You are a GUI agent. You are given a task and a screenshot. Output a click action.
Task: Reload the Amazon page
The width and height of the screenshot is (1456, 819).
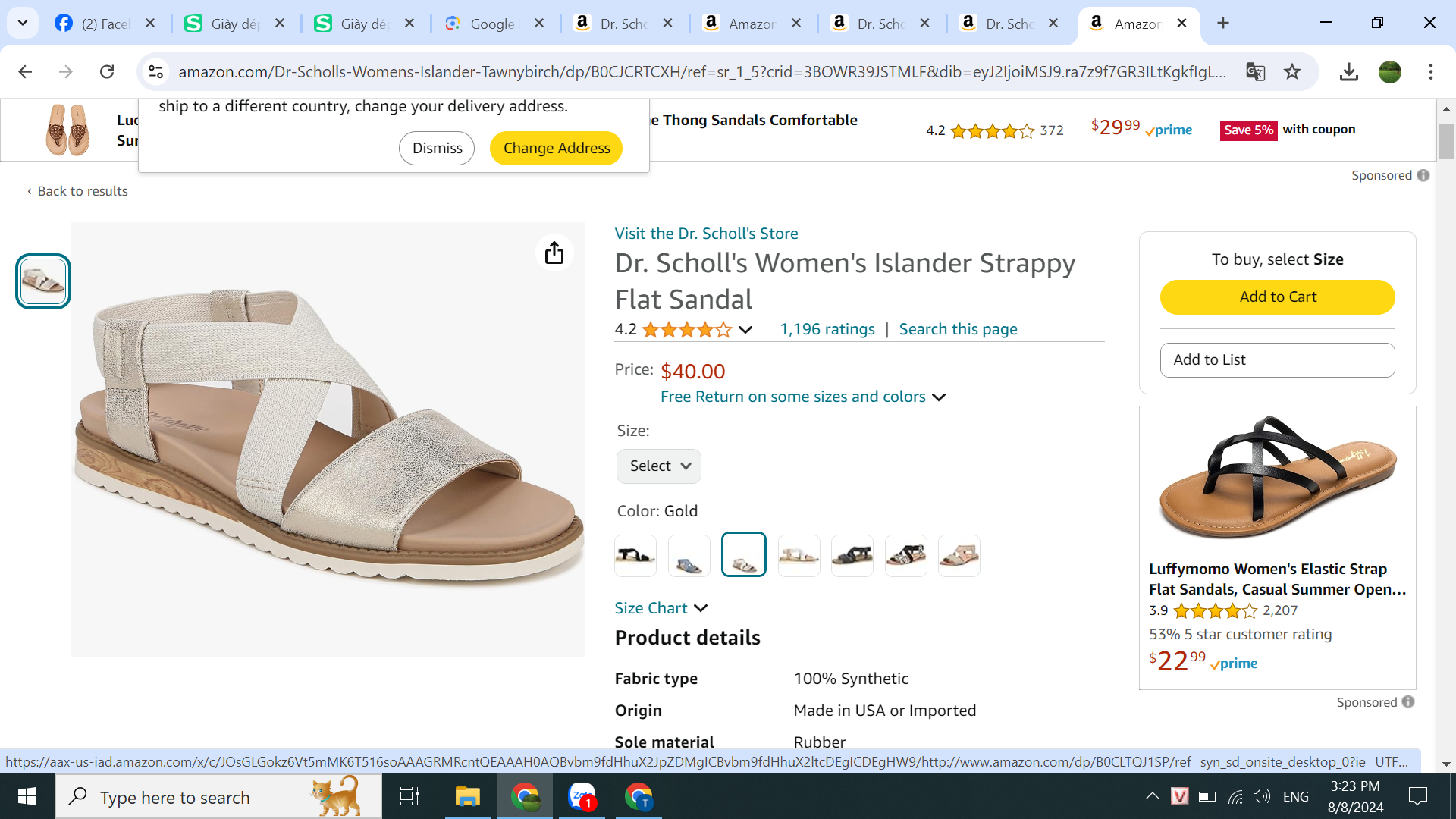coord(107,72)
